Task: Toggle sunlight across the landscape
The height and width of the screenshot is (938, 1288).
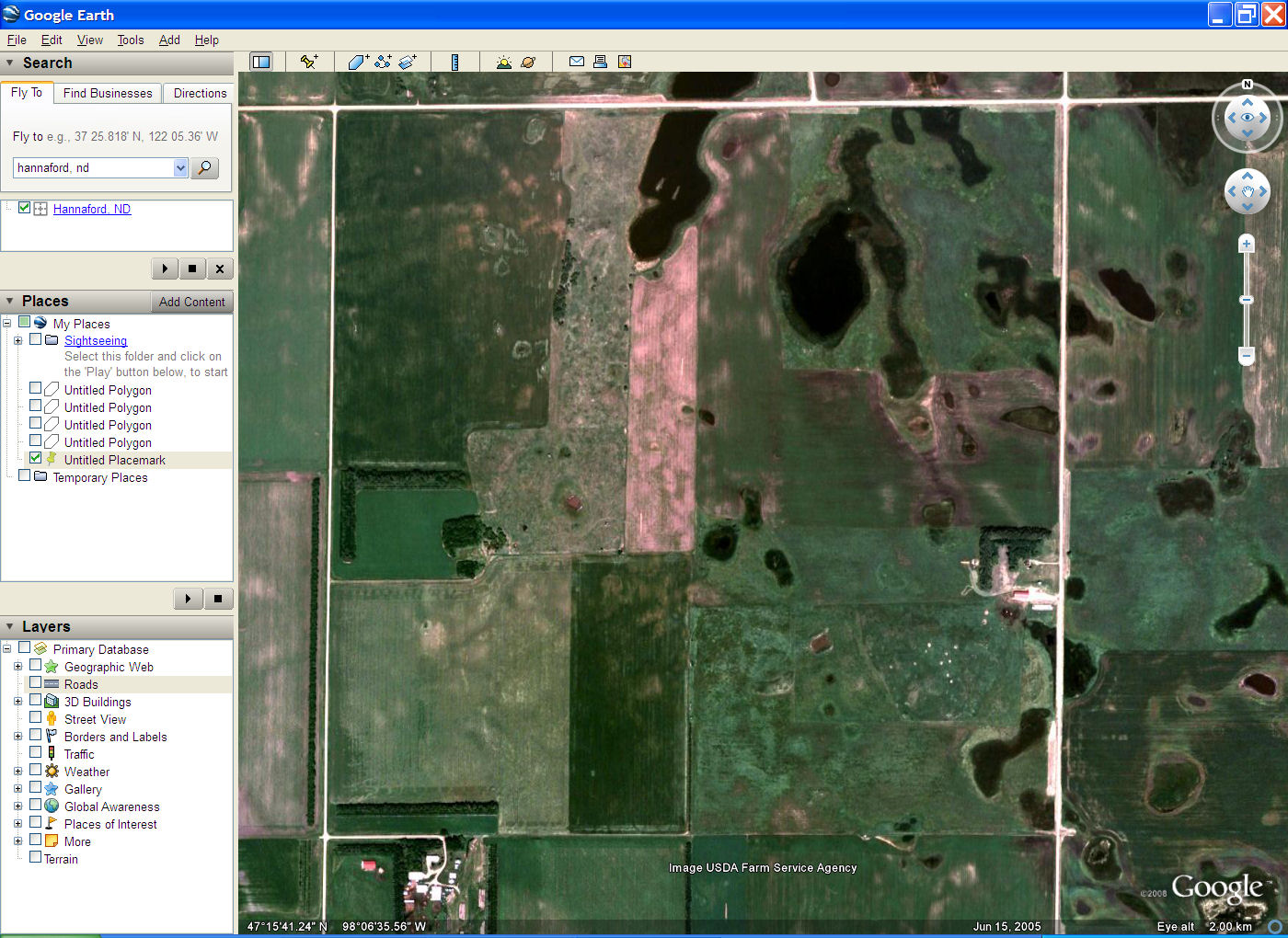Action: tap(503, 62)
